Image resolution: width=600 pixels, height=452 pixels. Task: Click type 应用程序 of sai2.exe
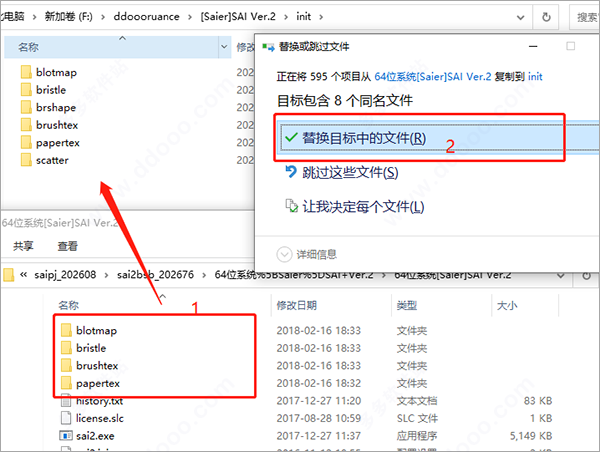coord(417,436)
